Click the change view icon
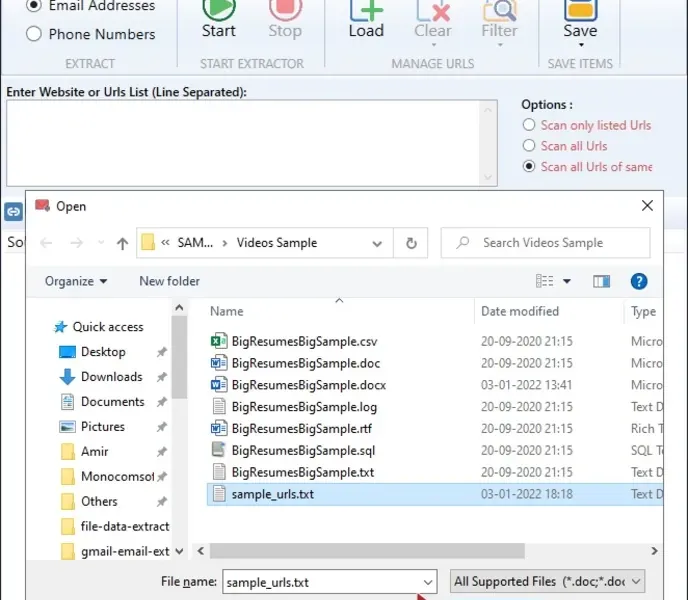Viewport: 688px width, 600px height. (545, 281)
